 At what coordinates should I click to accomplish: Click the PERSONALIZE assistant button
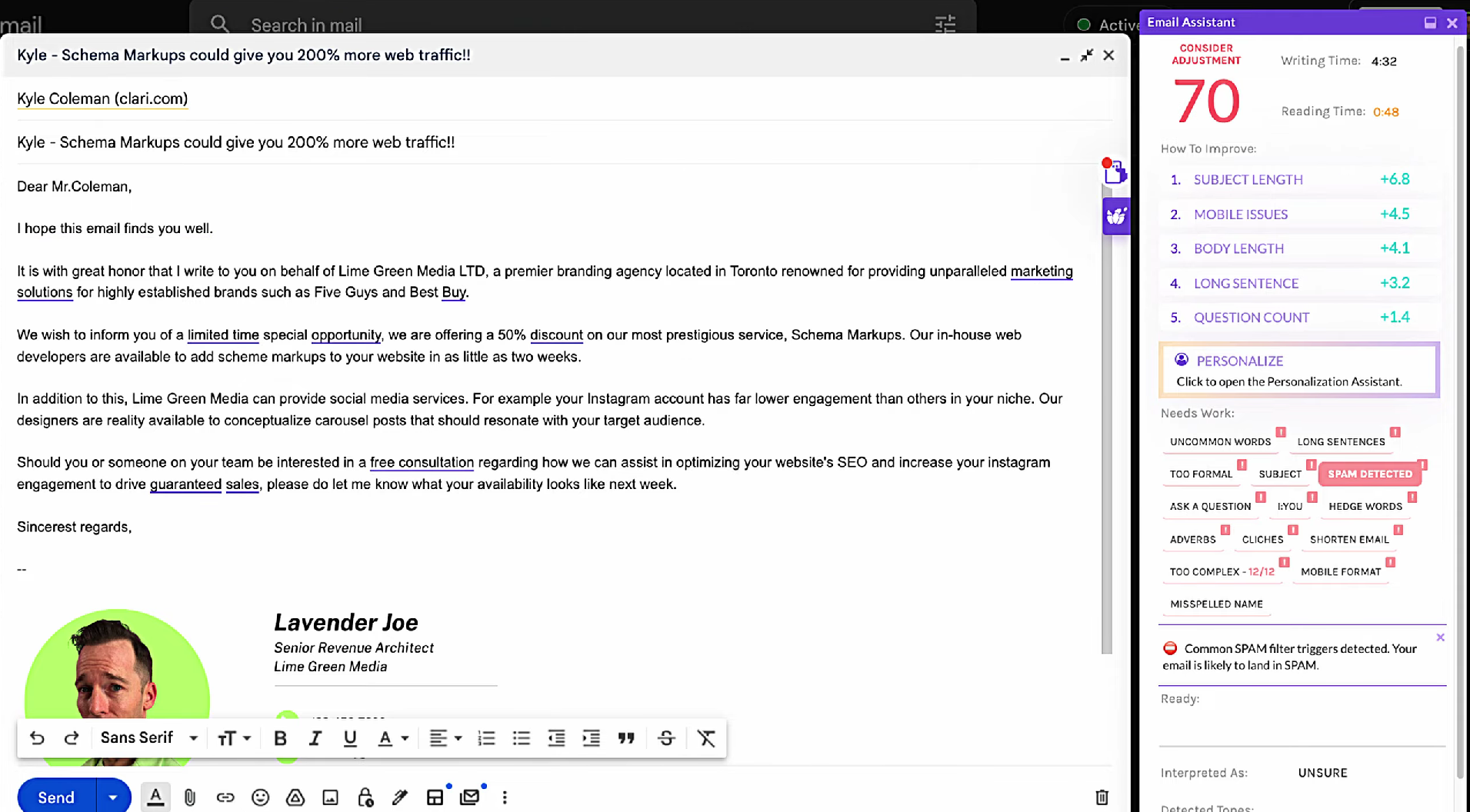pos(1298,370)
